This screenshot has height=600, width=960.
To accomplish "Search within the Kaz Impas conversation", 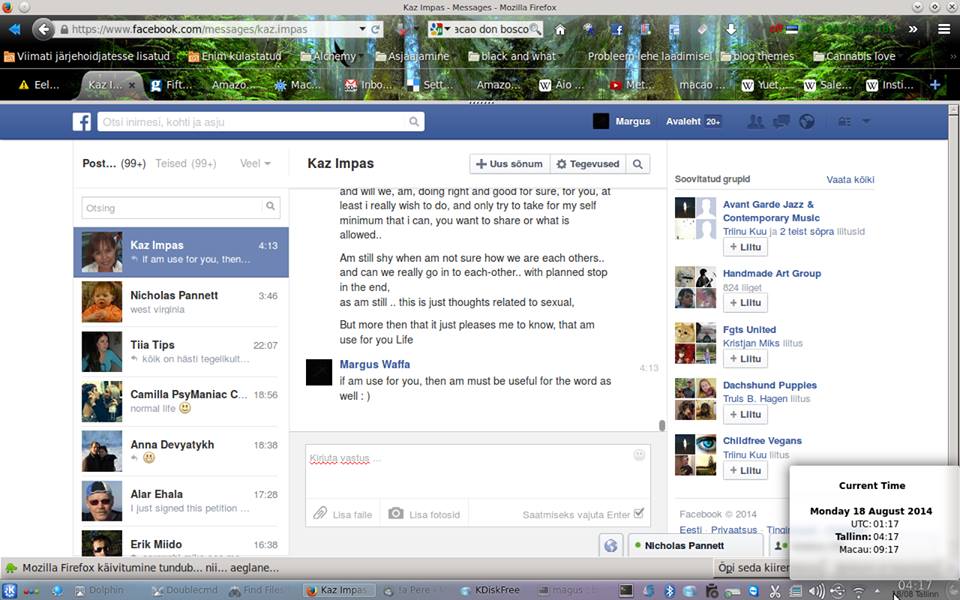I will pos(637,164).
